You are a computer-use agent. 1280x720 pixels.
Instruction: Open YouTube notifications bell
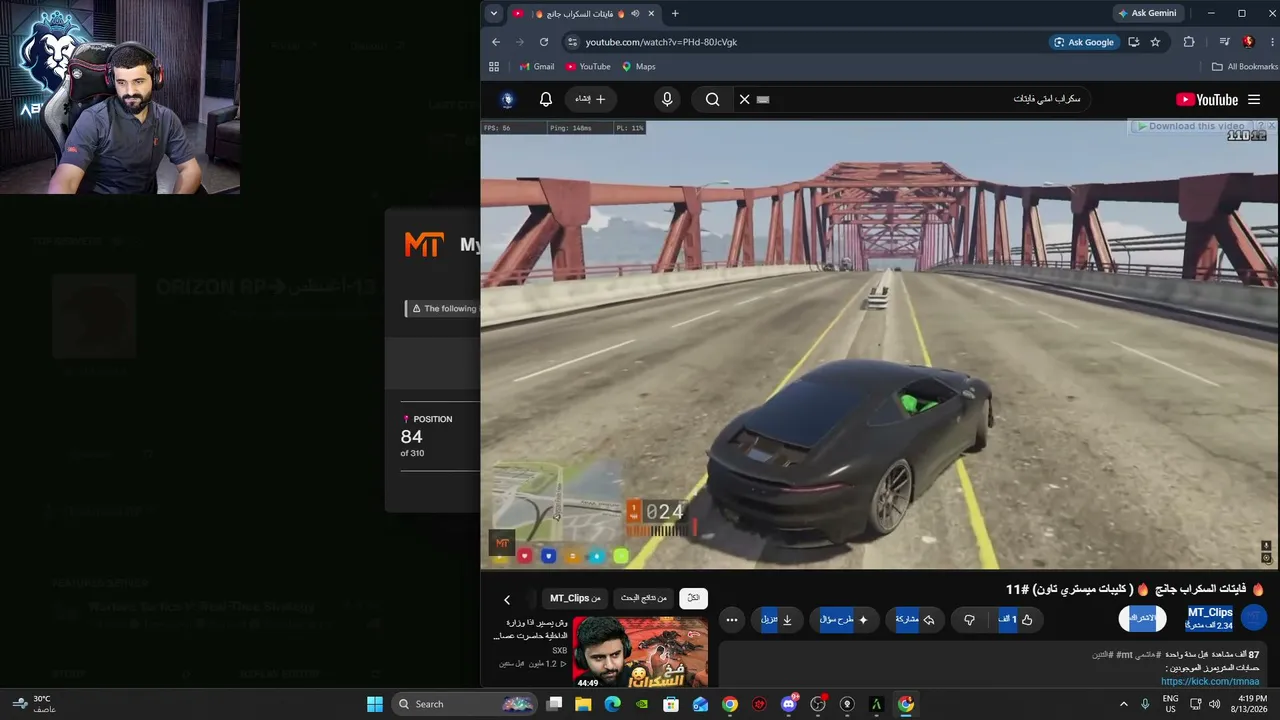pos(546,99)
